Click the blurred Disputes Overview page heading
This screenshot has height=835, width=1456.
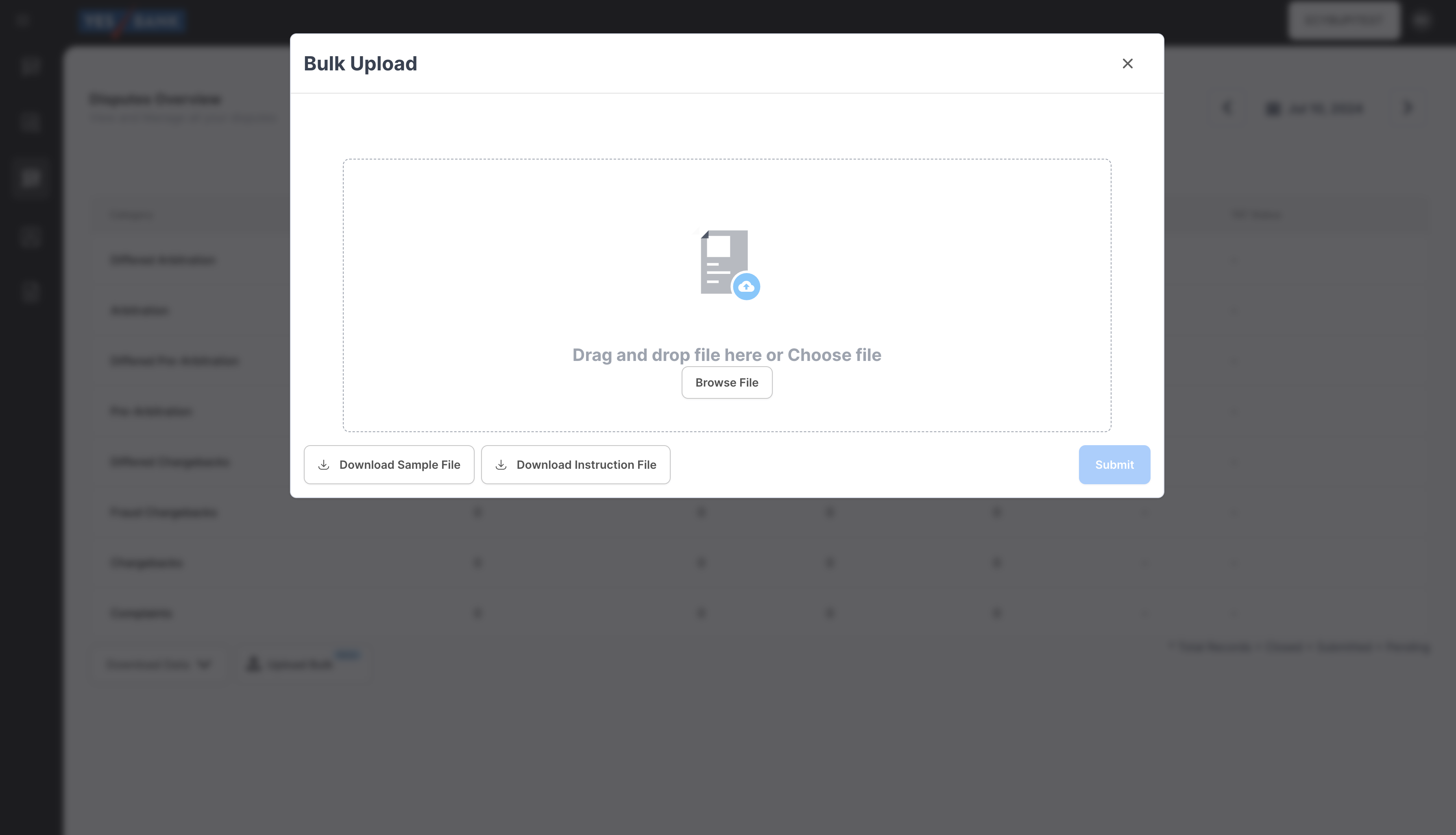click(x=156, y=99)
